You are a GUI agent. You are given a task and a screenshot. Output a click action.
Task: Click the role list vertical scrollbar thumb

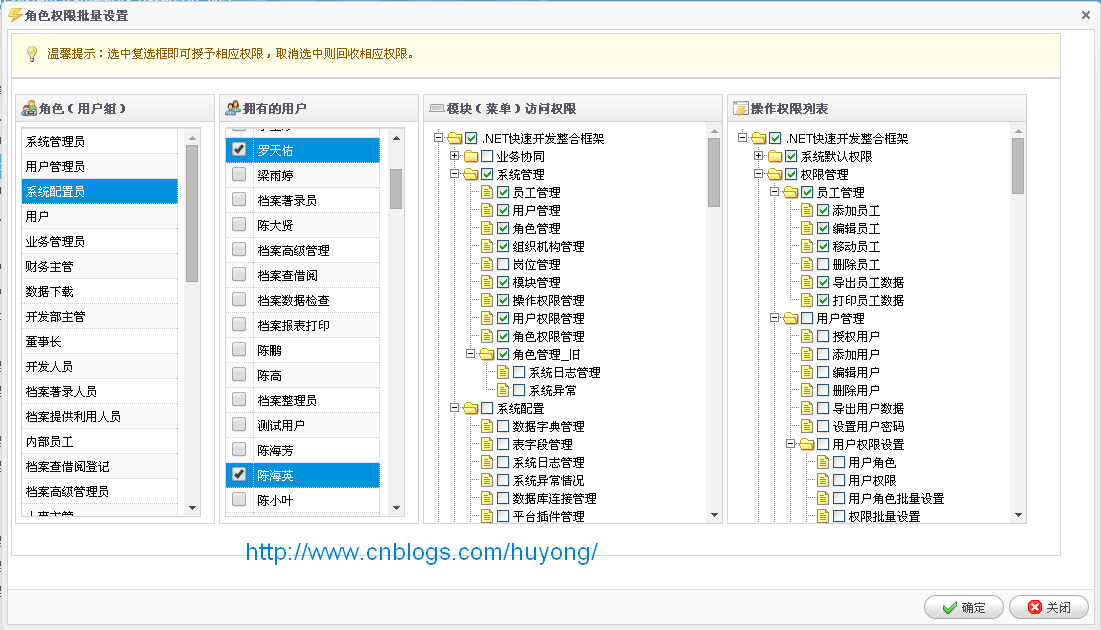point(192,213)
